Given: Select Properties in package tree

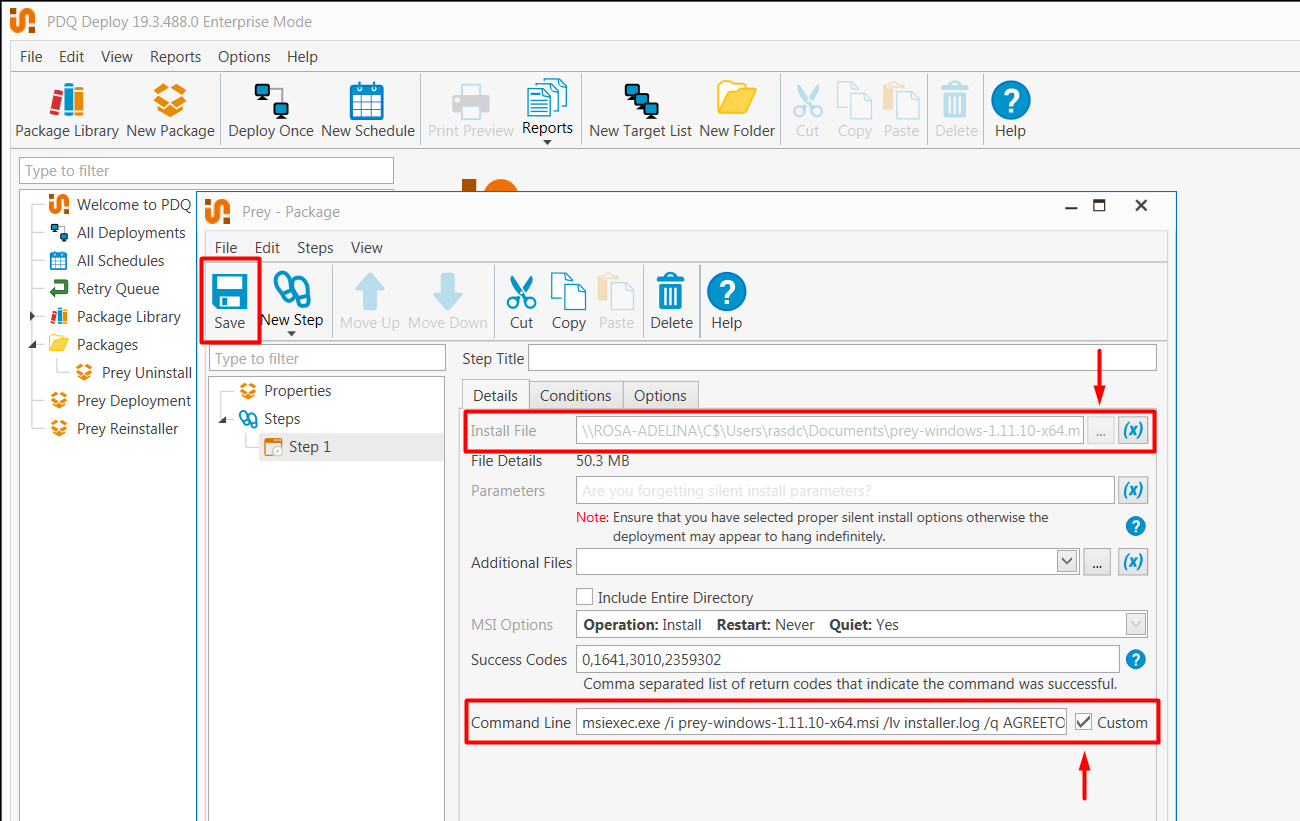Looking at the screenshot, I should point(297,391).
